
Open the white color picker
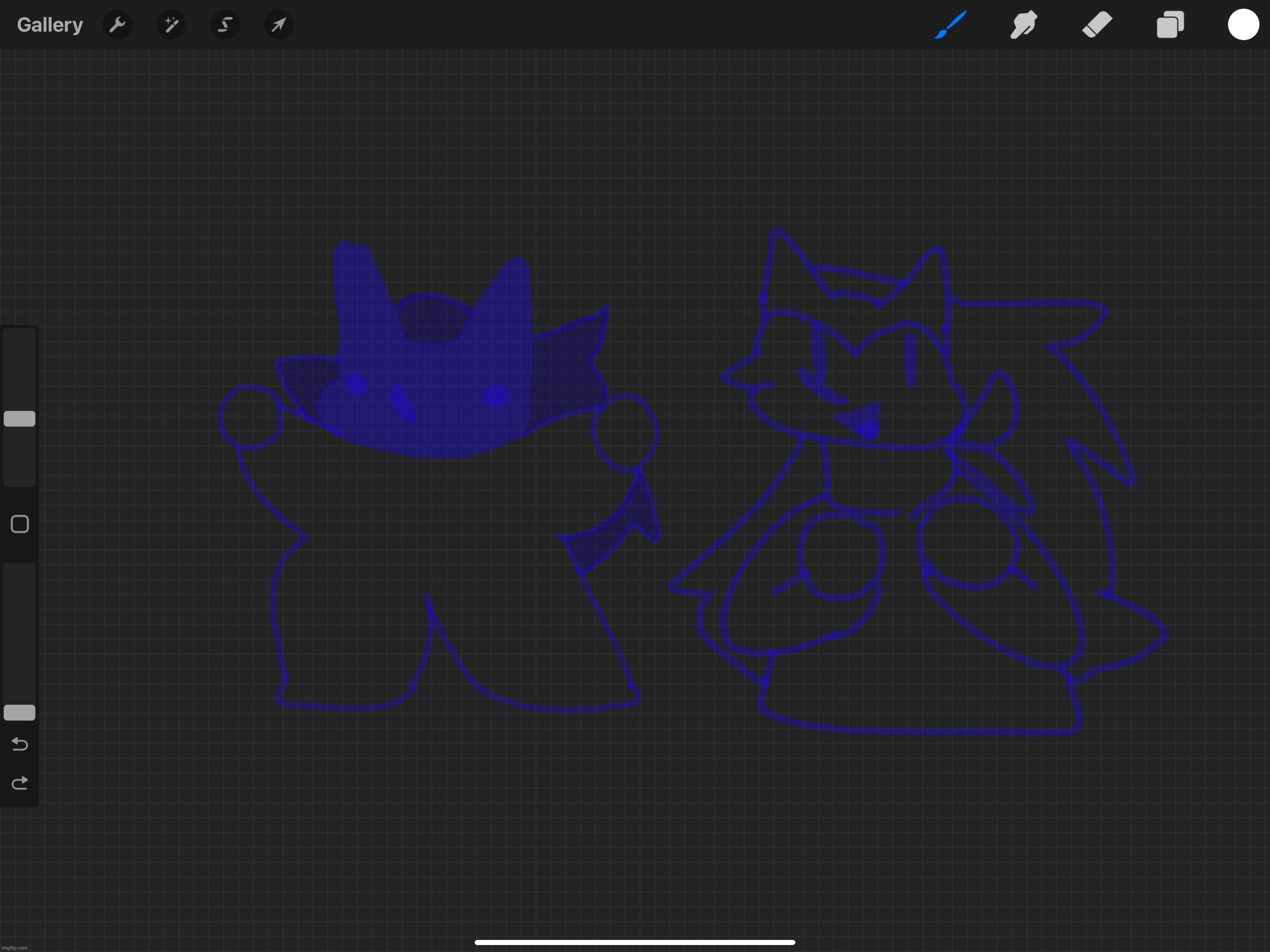(x=1244, y=25)
